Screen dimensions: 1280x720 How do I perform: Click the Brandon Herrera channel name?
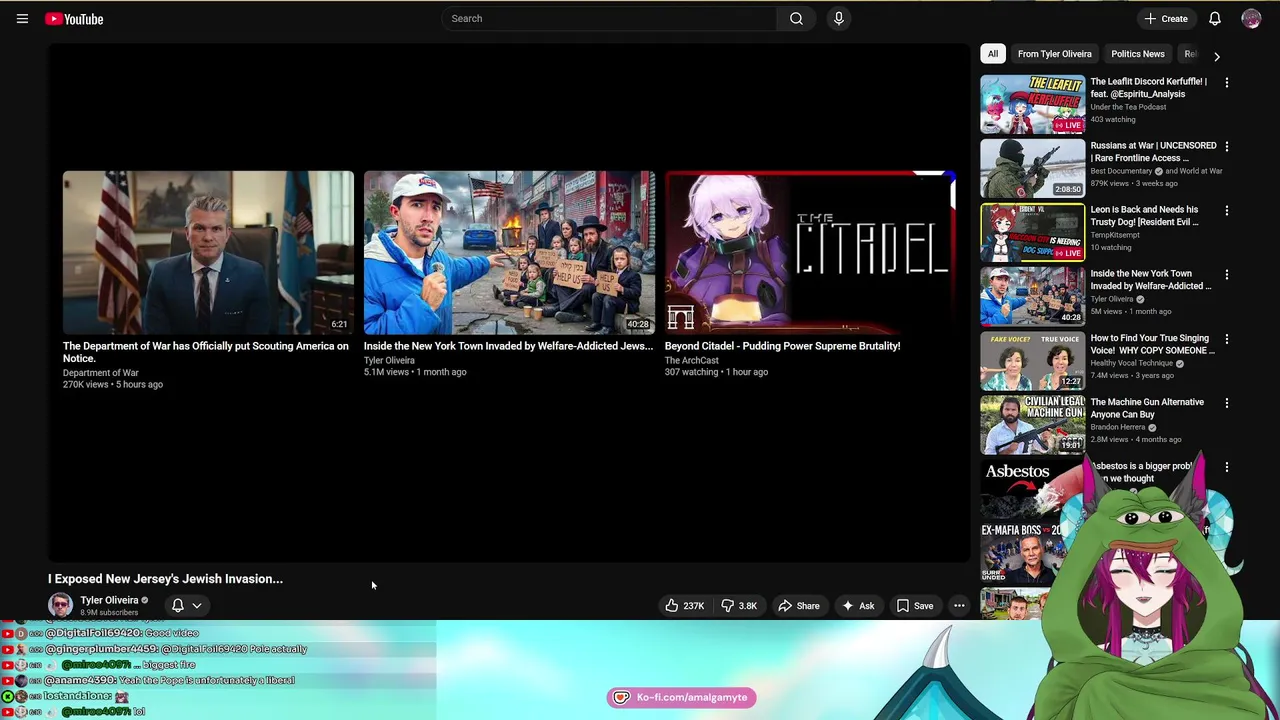click(1117, 427)
